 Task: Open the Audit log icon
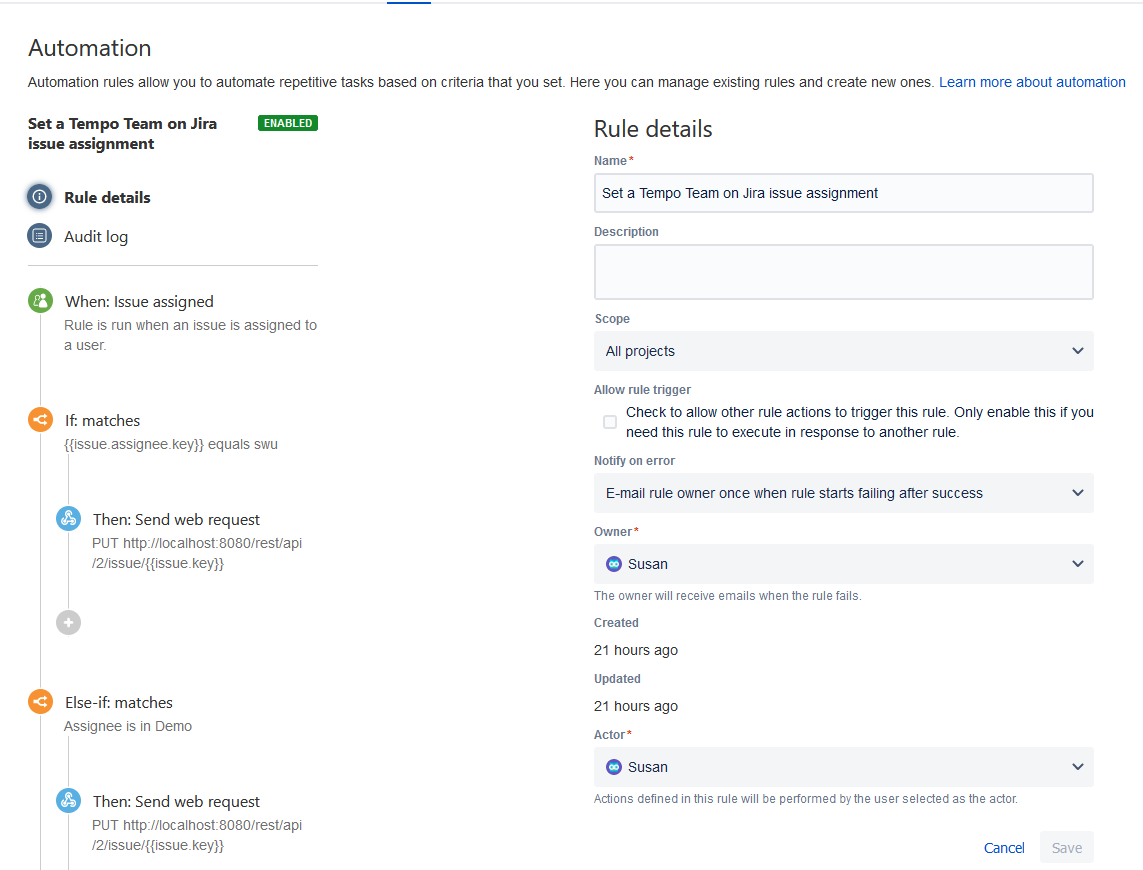pyautogui.click(x=39, y=236)
